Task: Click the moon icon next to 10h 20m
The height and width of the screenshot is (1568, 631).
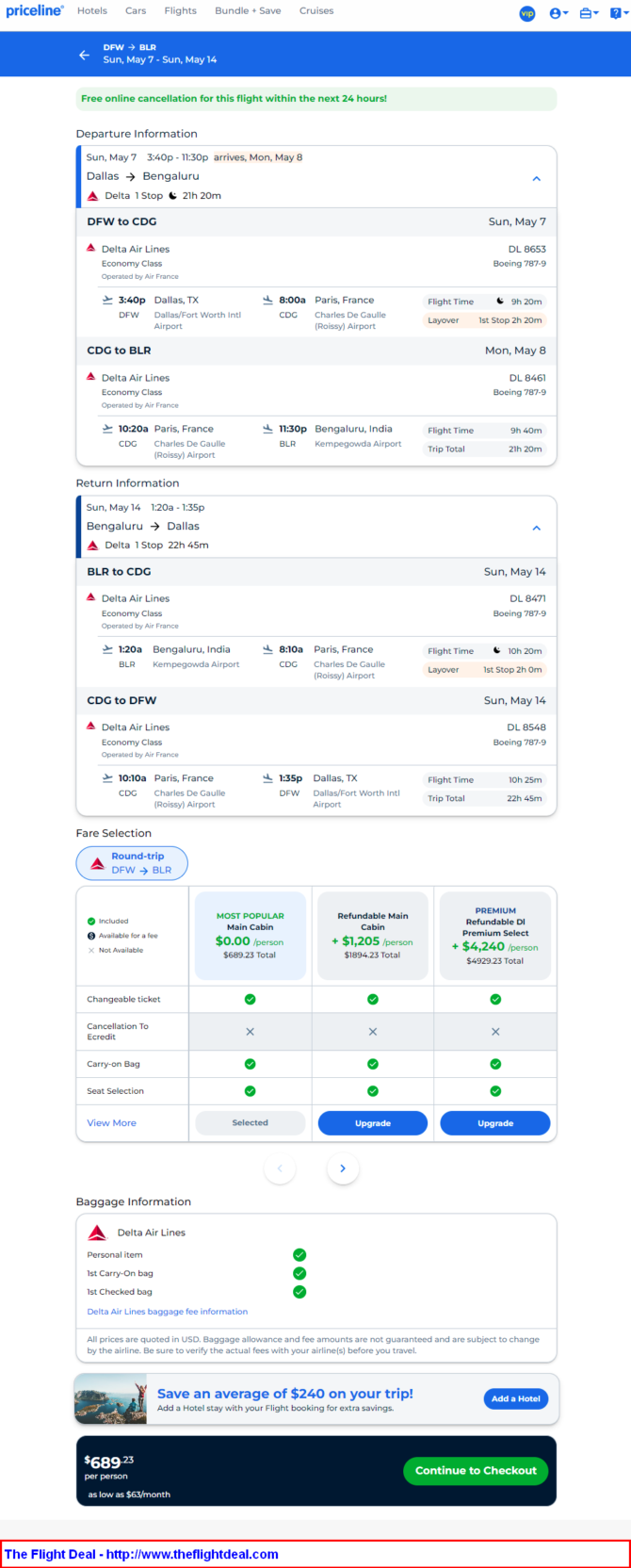Action: [497, 651]
